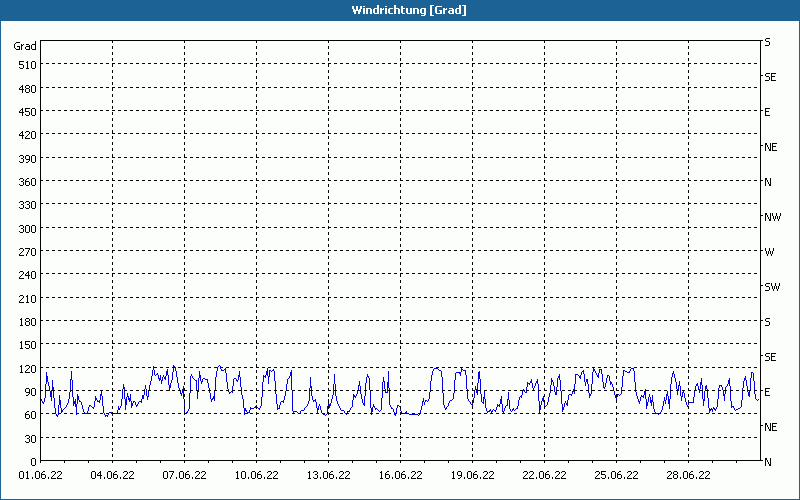The height and width of the screenshot is (500, 800).
Task: Choose the 28.06.22 date label
Action: 688,475
